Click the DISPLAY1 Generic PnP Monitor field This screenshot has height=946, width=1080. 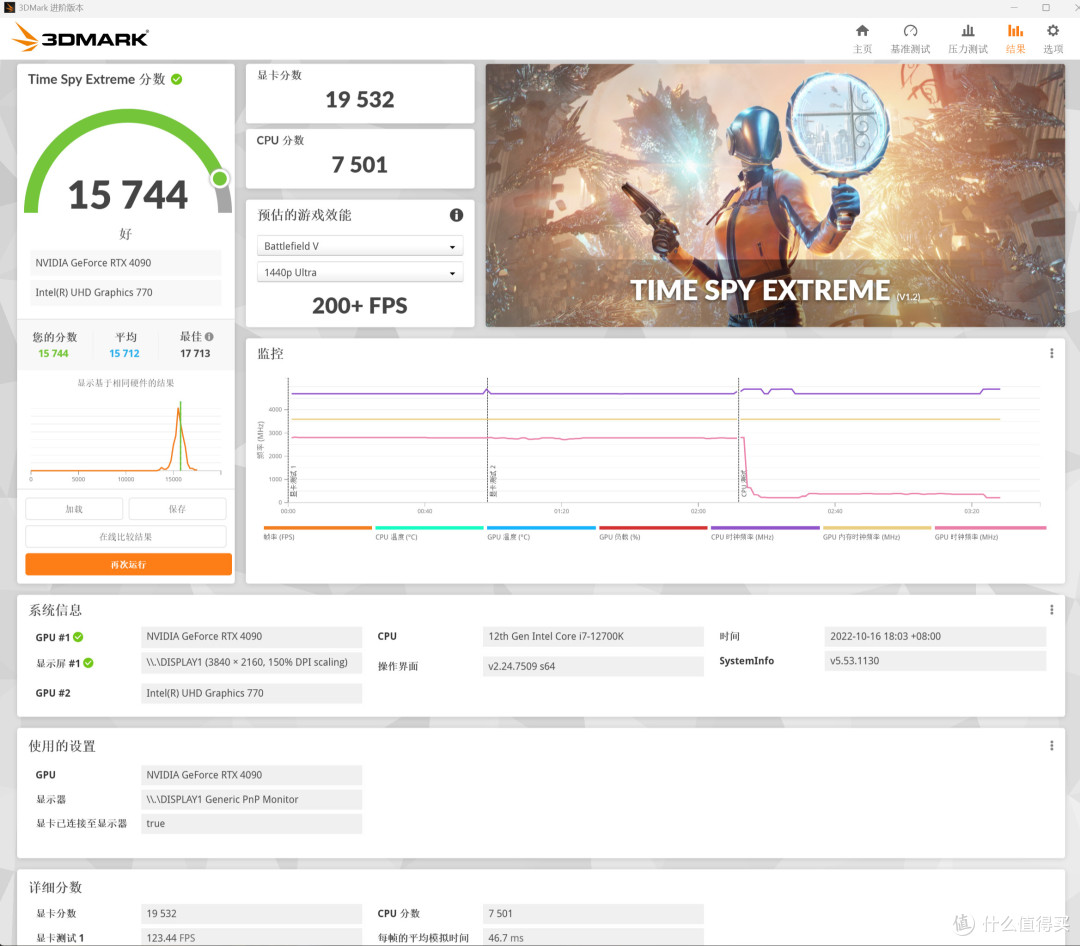pyautogui.click(x=251, y=799)
